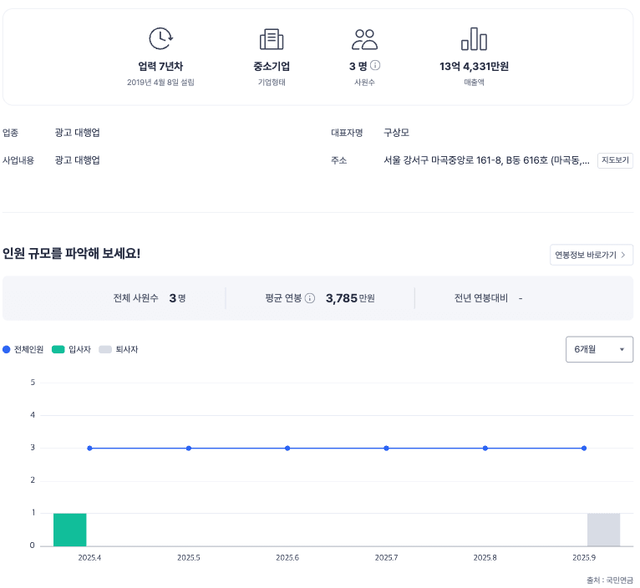
Task: Click the clock icon above 업력 7년차
Action: click(160, 39)
